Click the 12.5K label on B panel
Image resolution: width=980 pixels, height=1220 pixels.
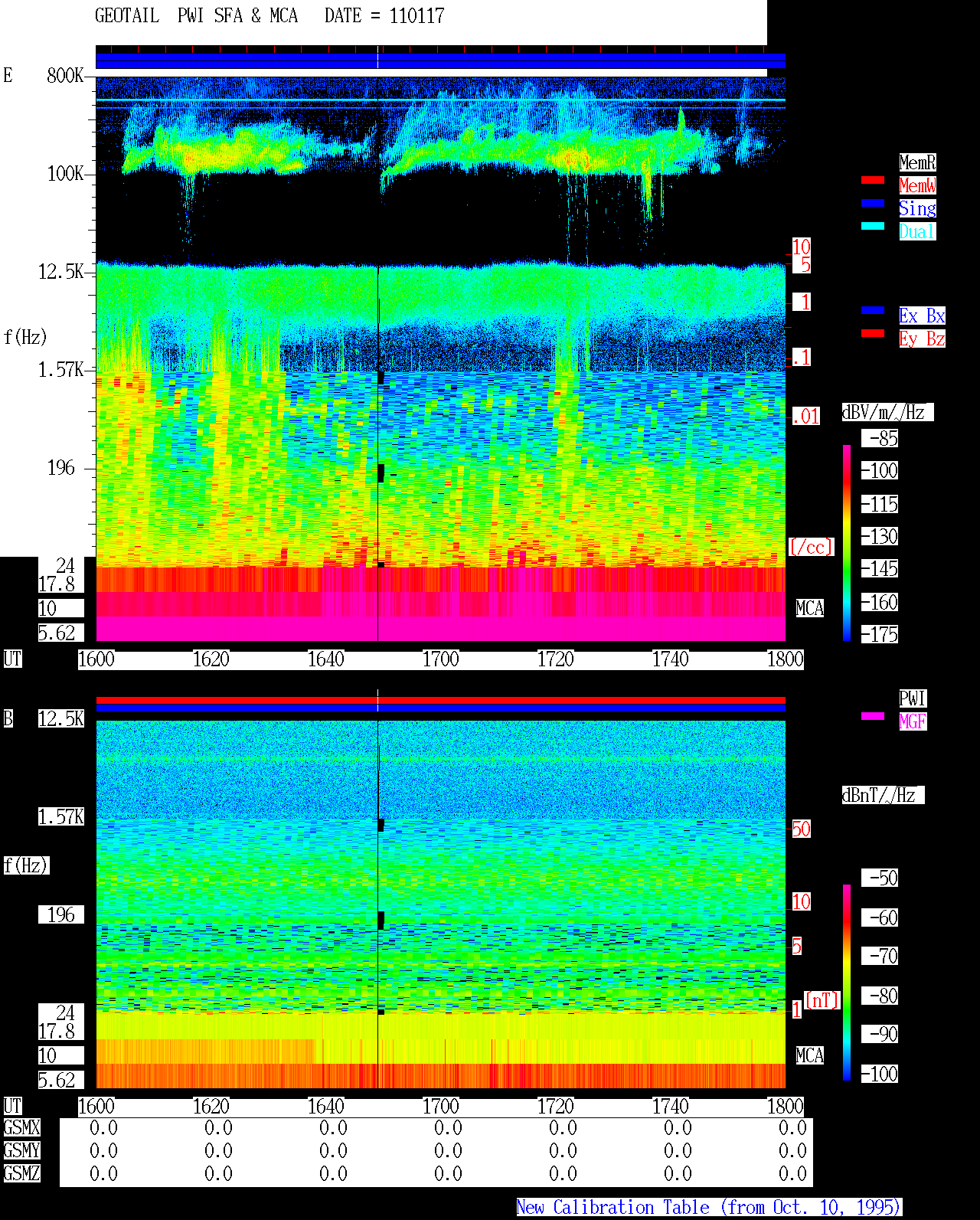[61, 718]
